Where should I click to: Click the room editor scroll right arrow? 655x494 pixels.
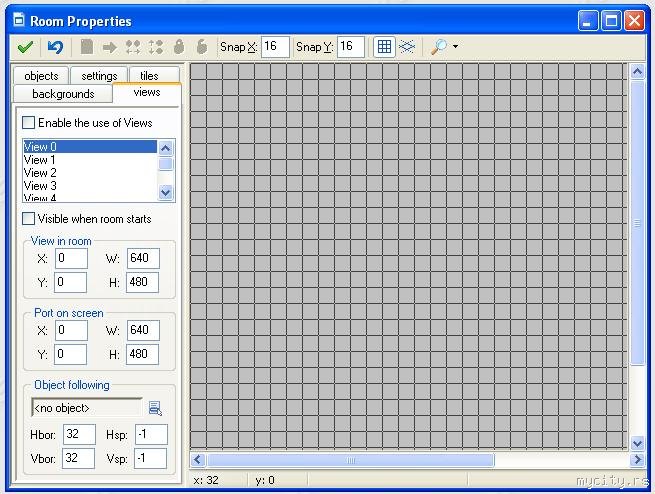637,460
